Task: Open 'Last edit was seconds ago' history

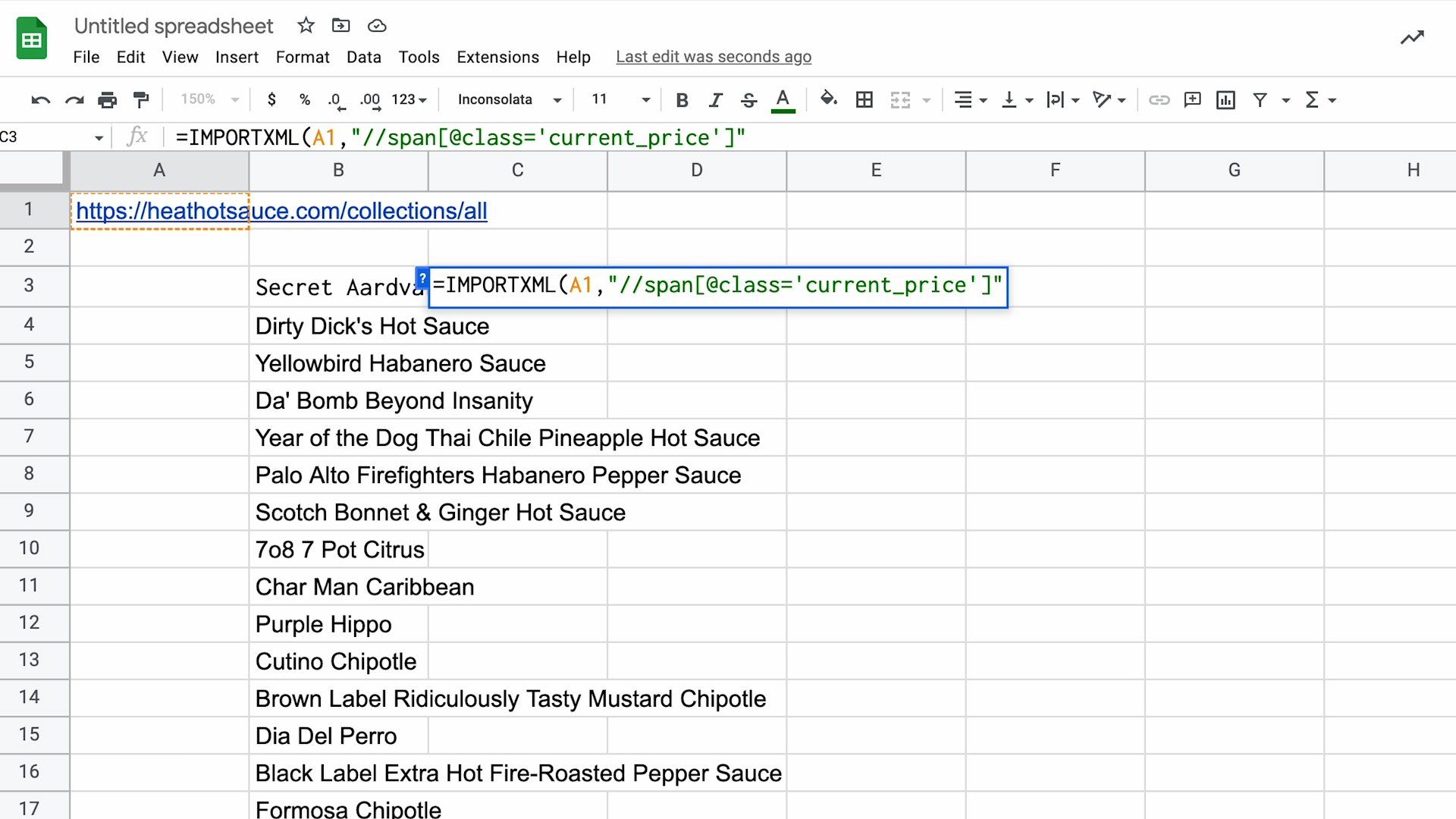Action: 714,57
